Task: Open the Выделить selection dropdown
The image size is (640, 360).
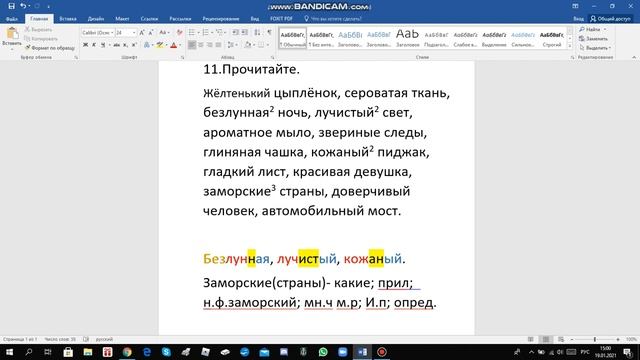Action: click(x=595, y=48)
